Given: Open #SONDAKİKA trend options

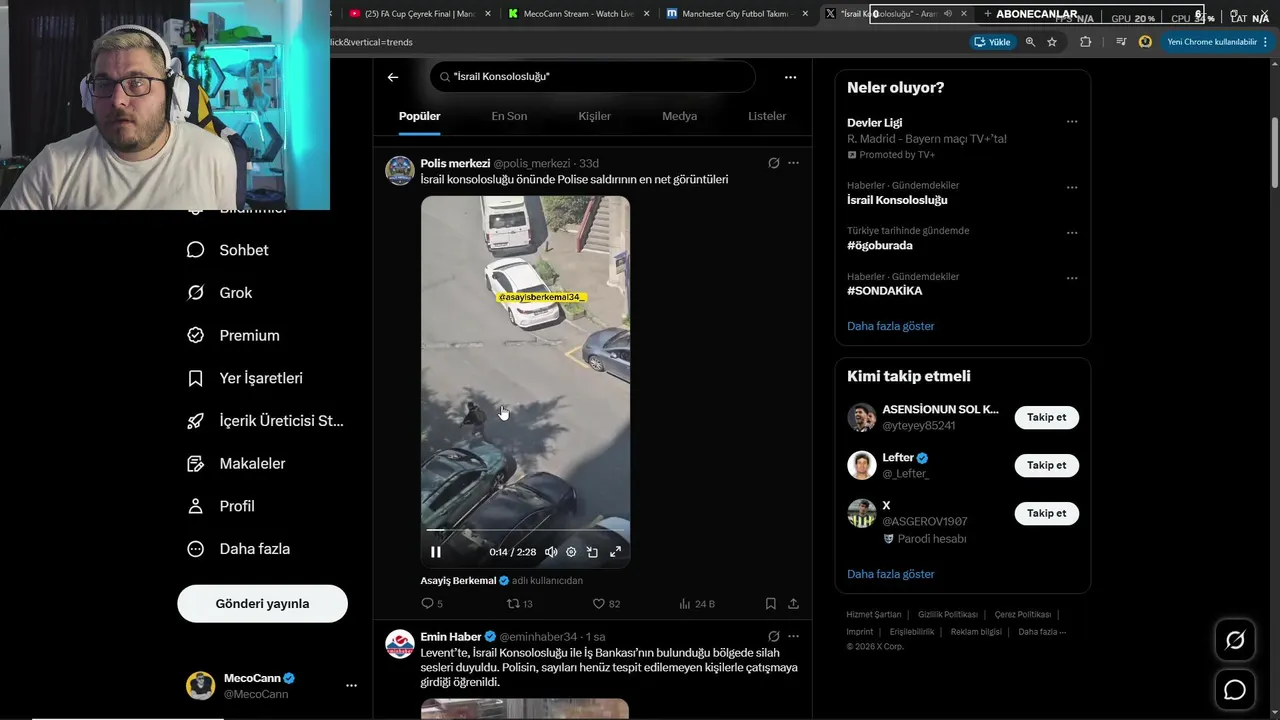Looking at the screenshot, I should coord(1072,278).
